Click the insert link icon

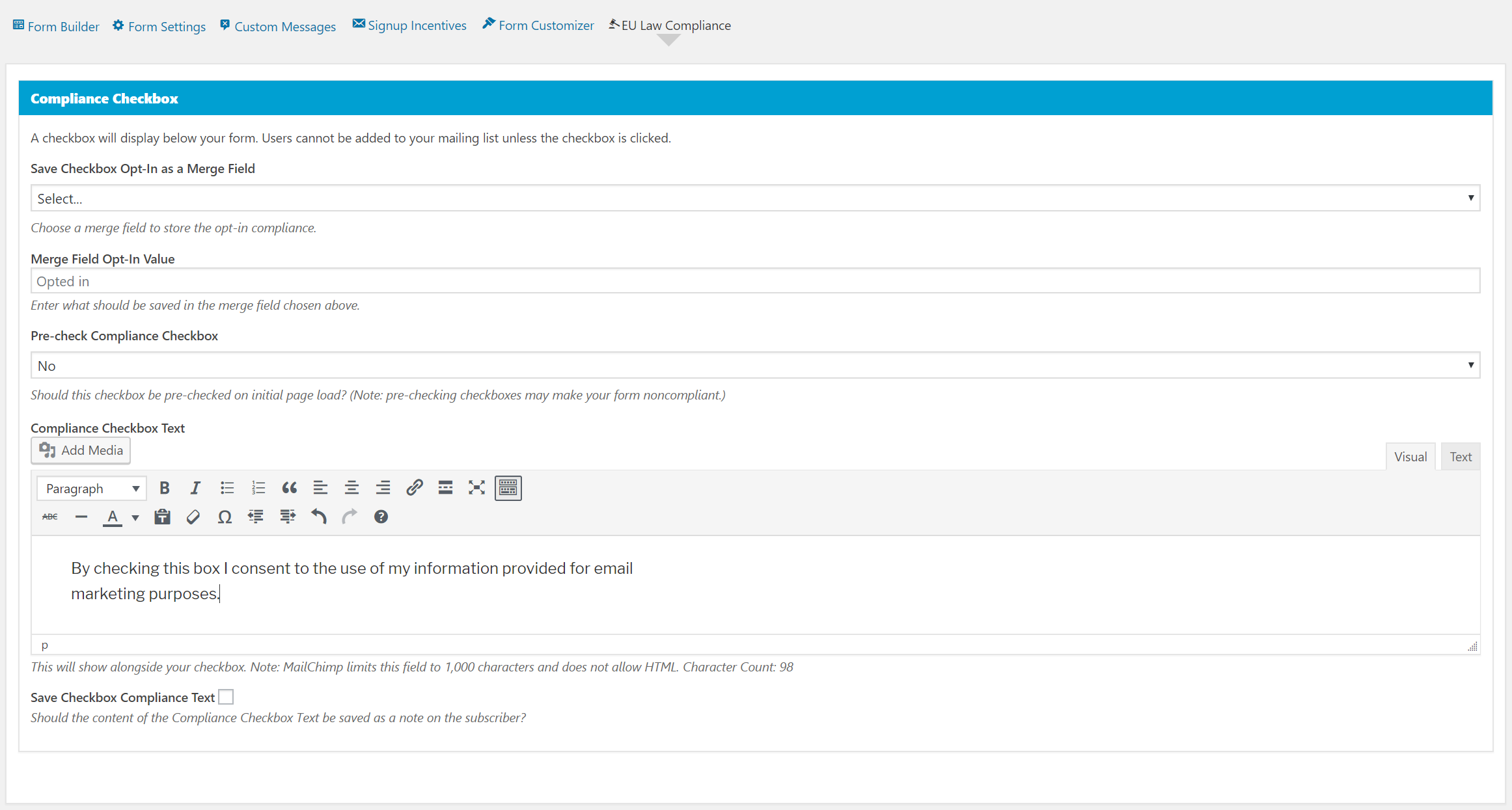414,488
